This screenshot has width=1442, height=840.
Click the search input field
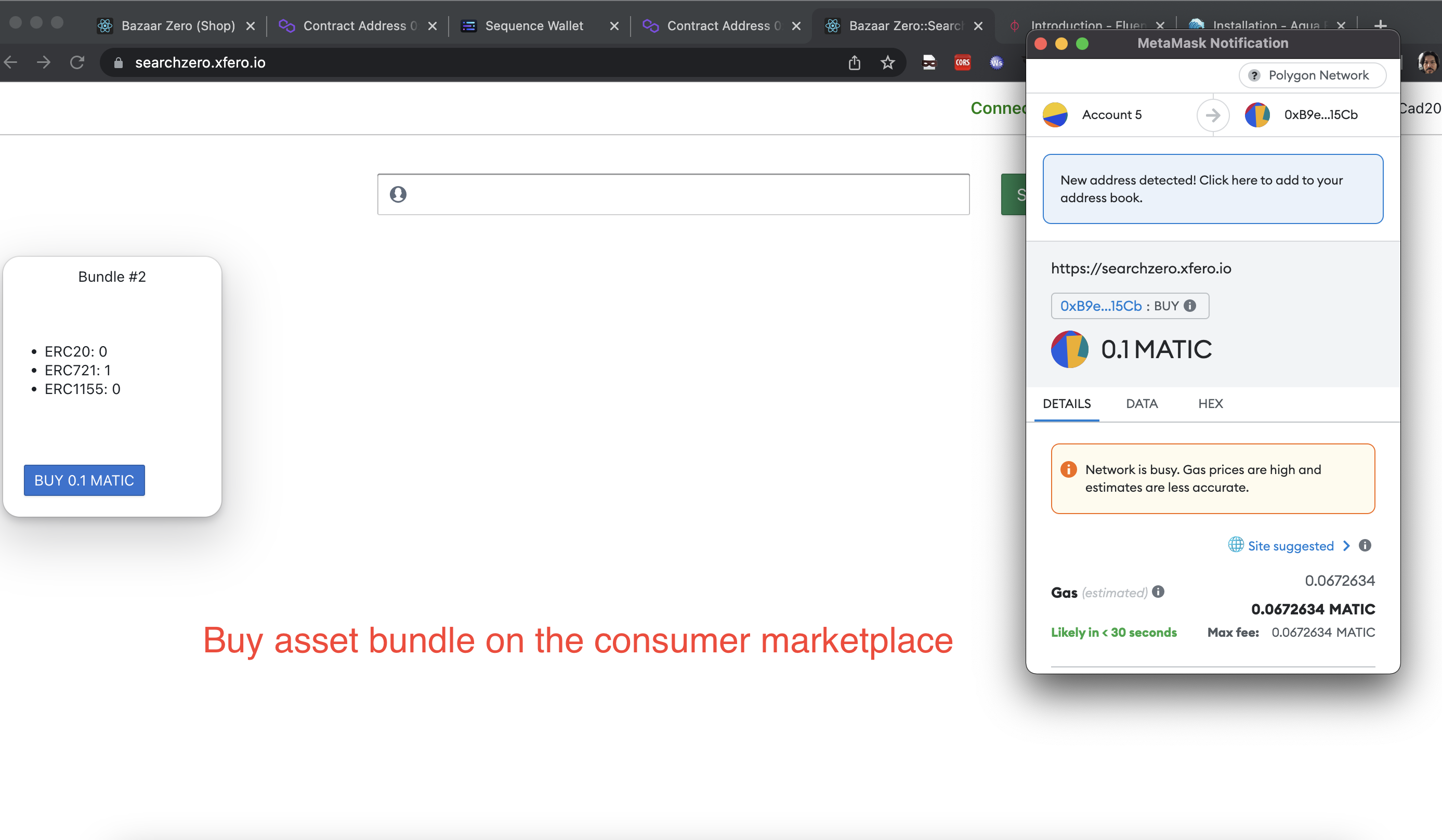click(673, 194)
